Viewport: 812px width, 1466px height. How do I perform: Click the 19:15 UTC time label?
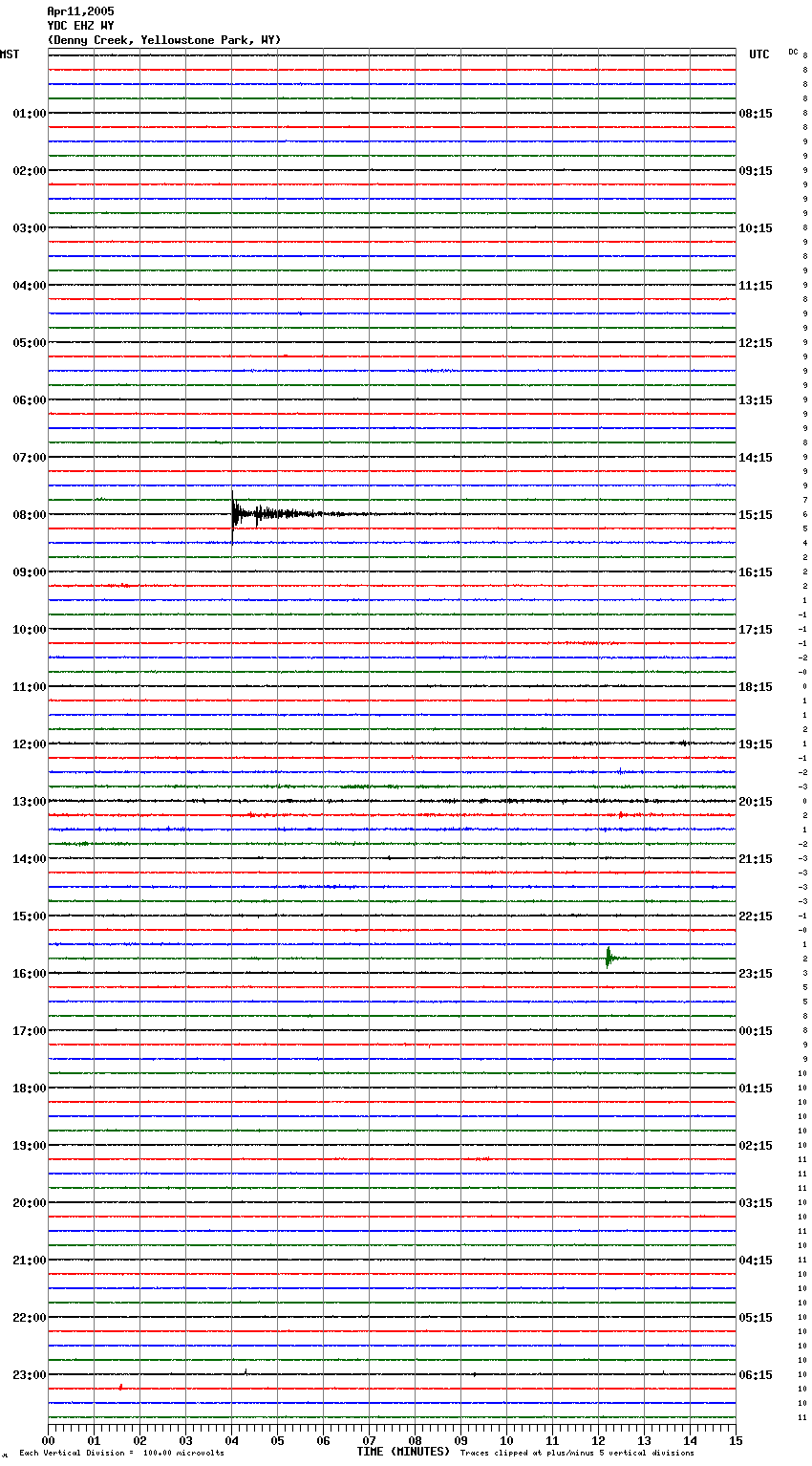tap(756, 744)
